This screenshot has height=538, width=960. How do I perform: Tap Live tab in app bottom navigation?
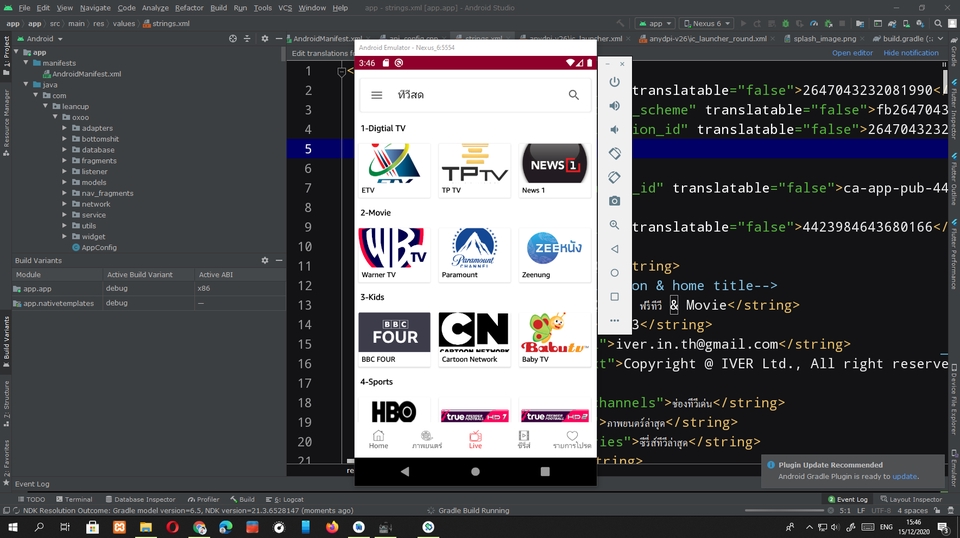tap(475, 439)
